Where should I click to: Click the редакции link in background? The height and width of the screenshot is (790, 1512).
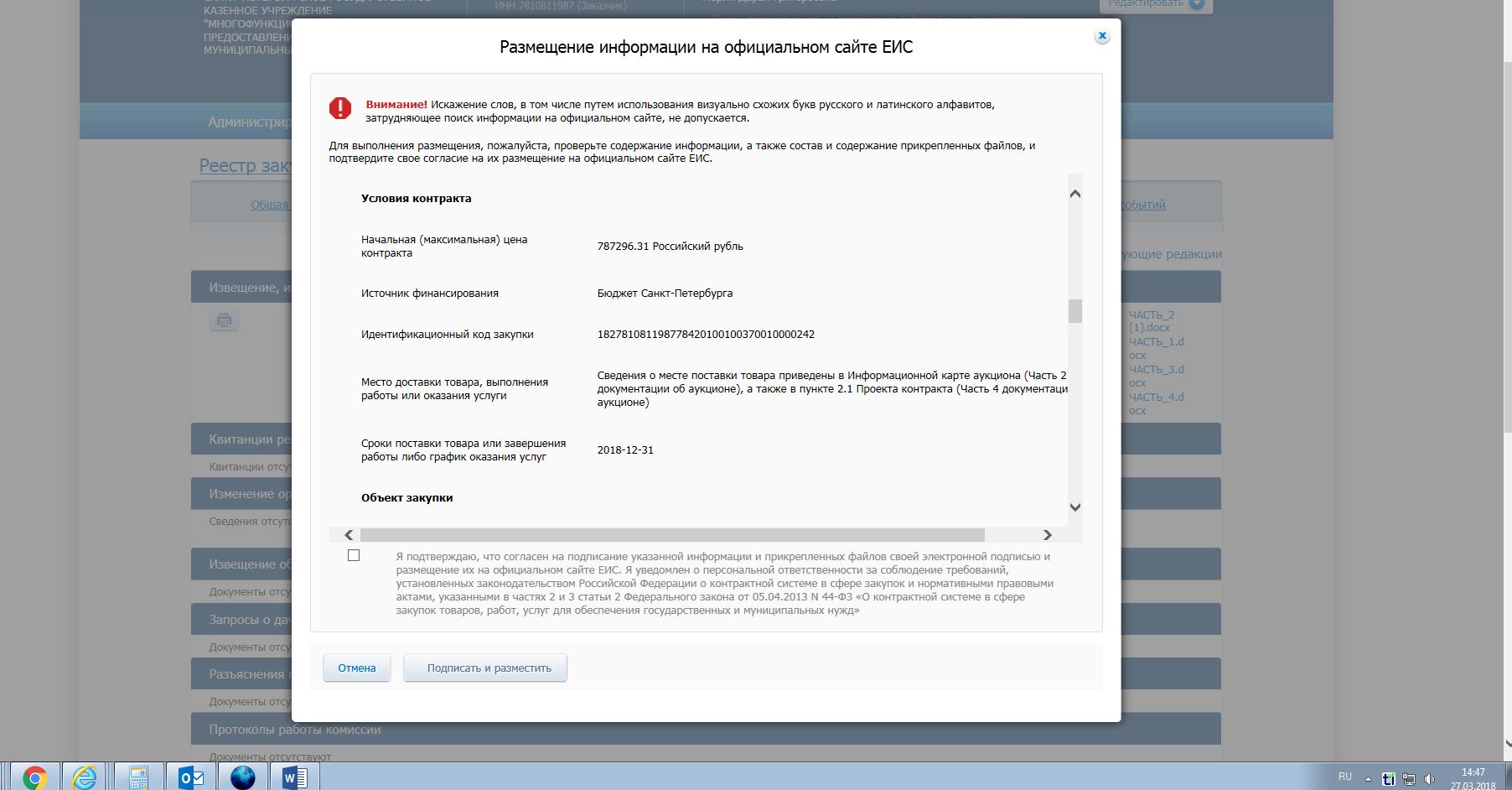(x=1172, y=254)
